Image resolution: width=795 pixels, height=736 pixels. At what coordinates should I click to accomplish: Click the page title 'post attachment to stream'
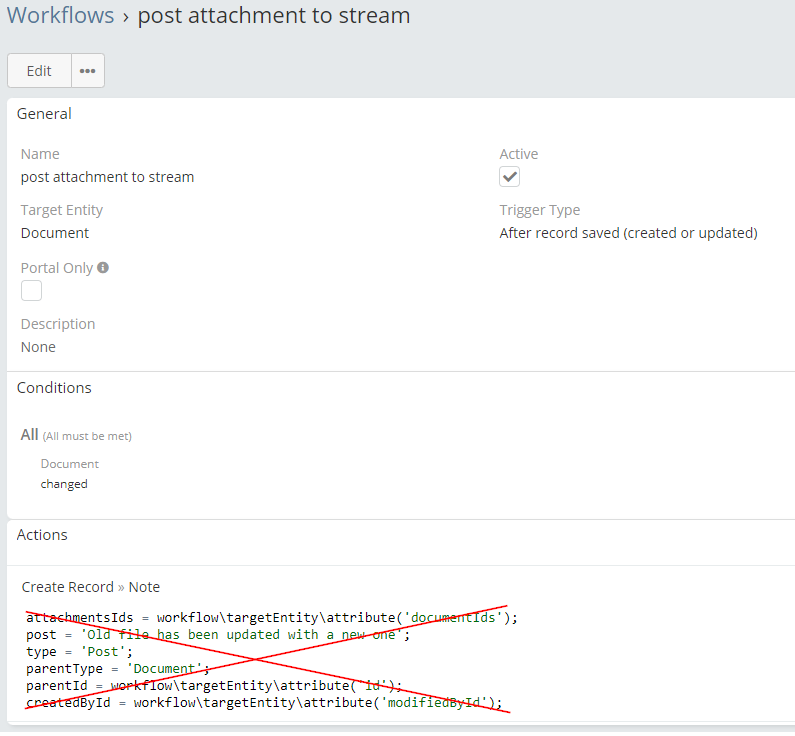[x=273, y=16]
